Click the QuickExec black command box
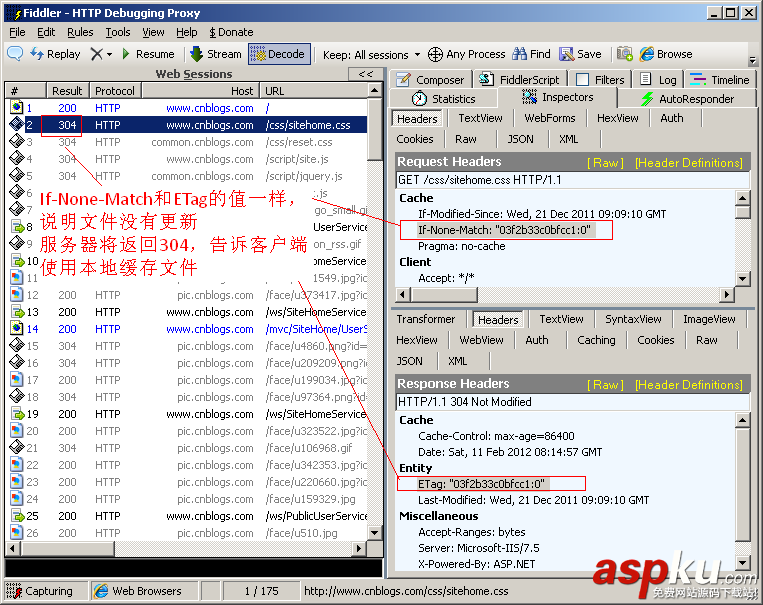Screen dimensions: 763x605 click(x=193, y=568)
